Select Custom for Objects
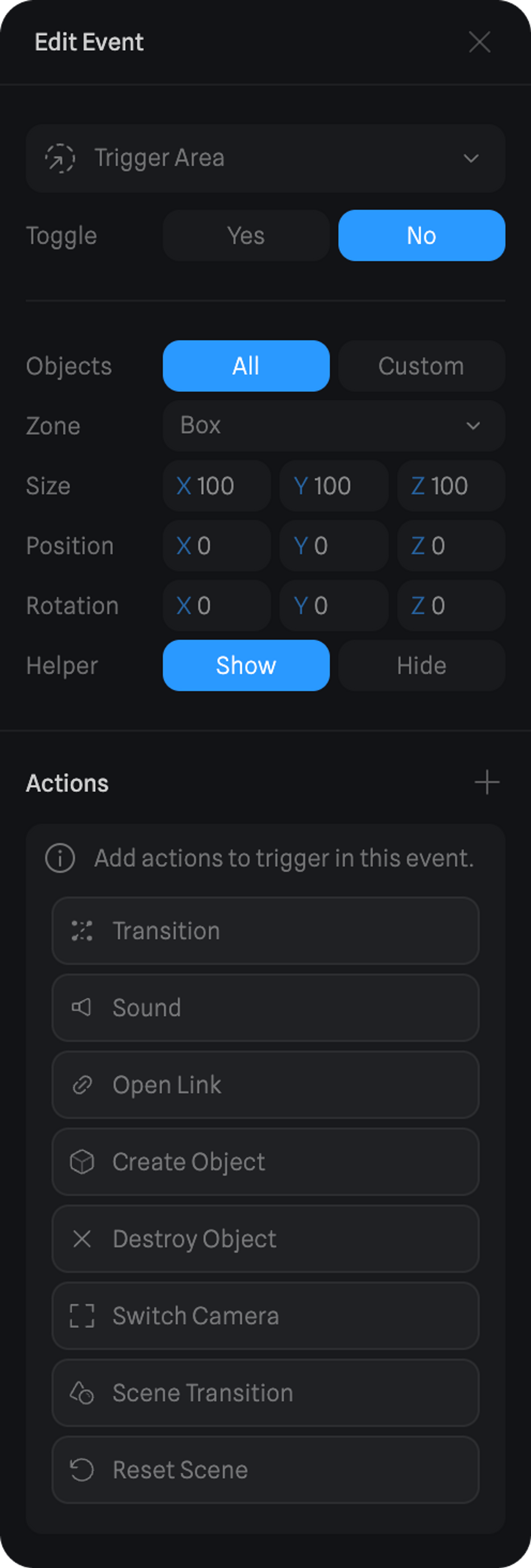Image resolution: width=531 pixels, height=1568 pixels. [421, 366]
